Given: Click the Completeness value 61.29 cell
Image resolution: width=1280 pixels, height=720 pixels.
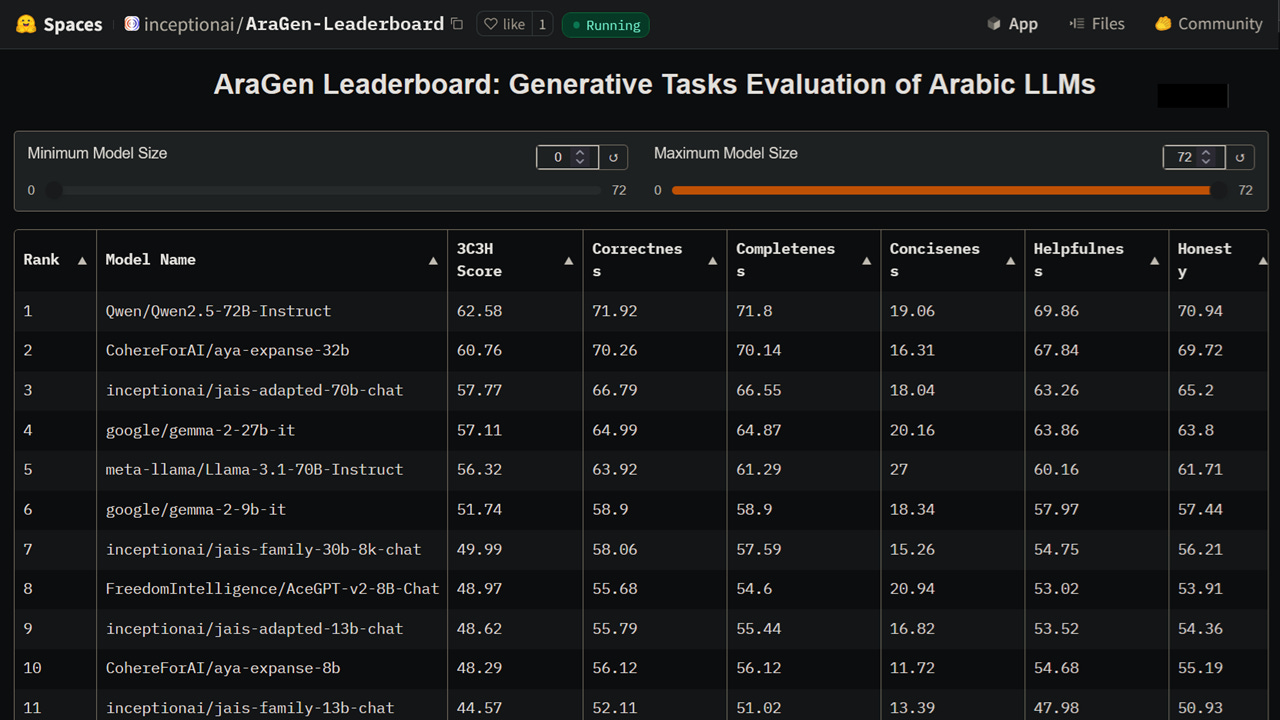Looking at the screenshot, I should [804, 470].
